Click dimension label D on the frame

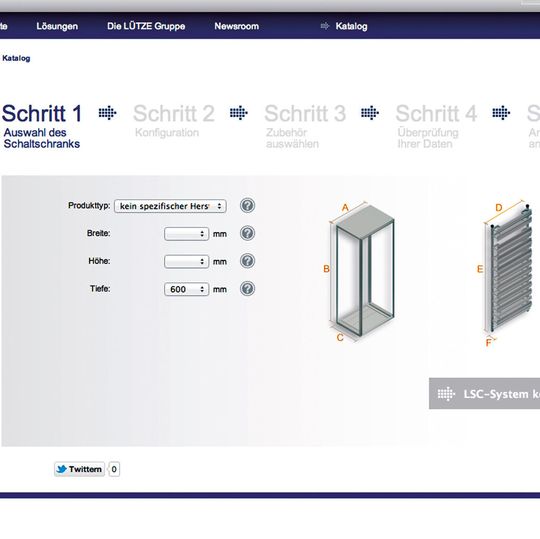[499, 208]
